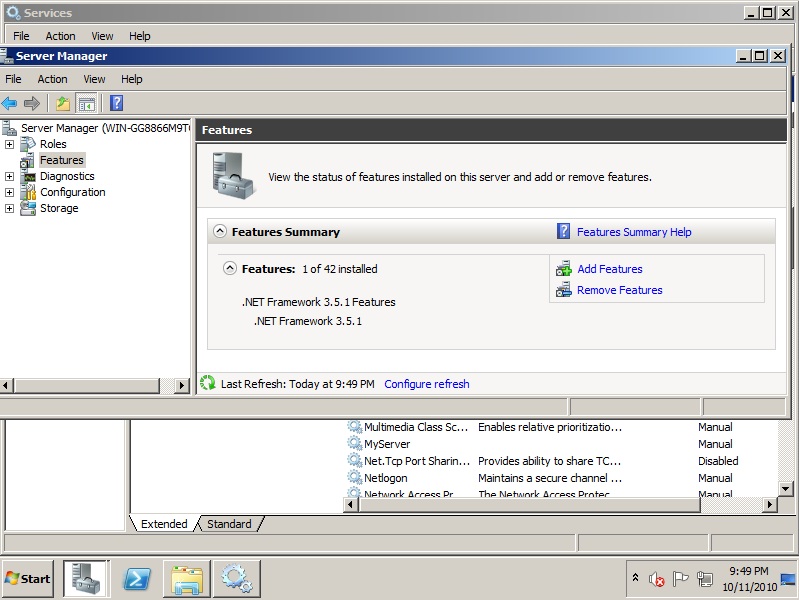Click the Remove Features icon

[x=564, y=290]
